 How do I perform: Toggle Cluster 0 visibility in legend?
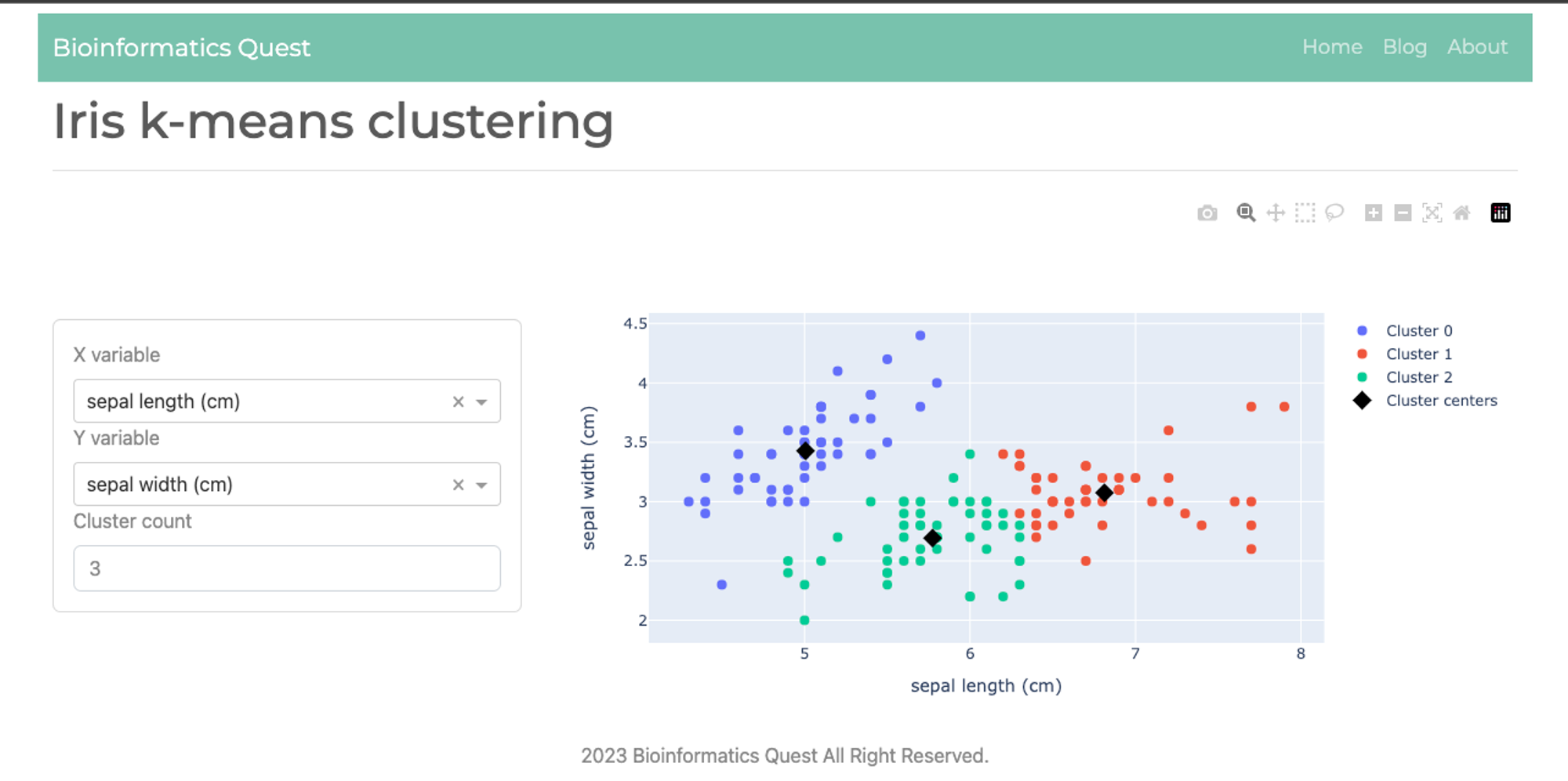click(1404, 331)
